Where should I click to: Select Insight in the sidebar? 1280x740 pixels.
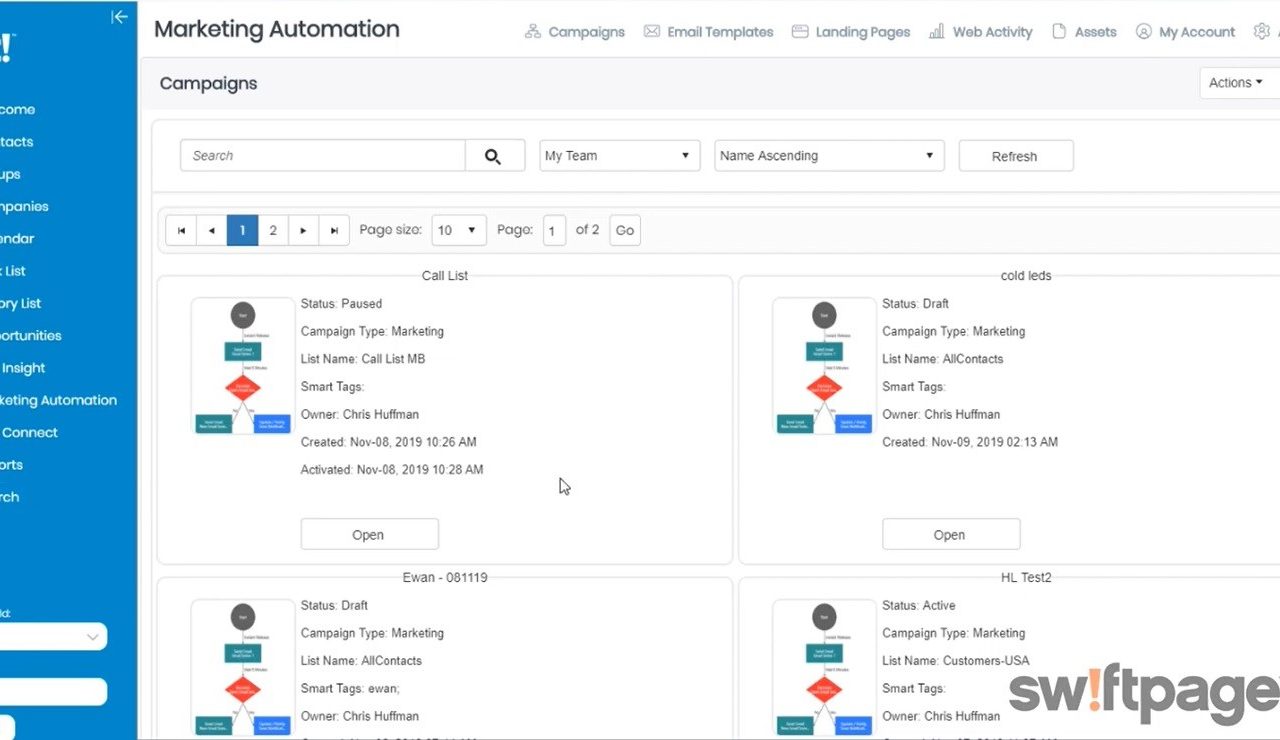click(x=23, y=368)
